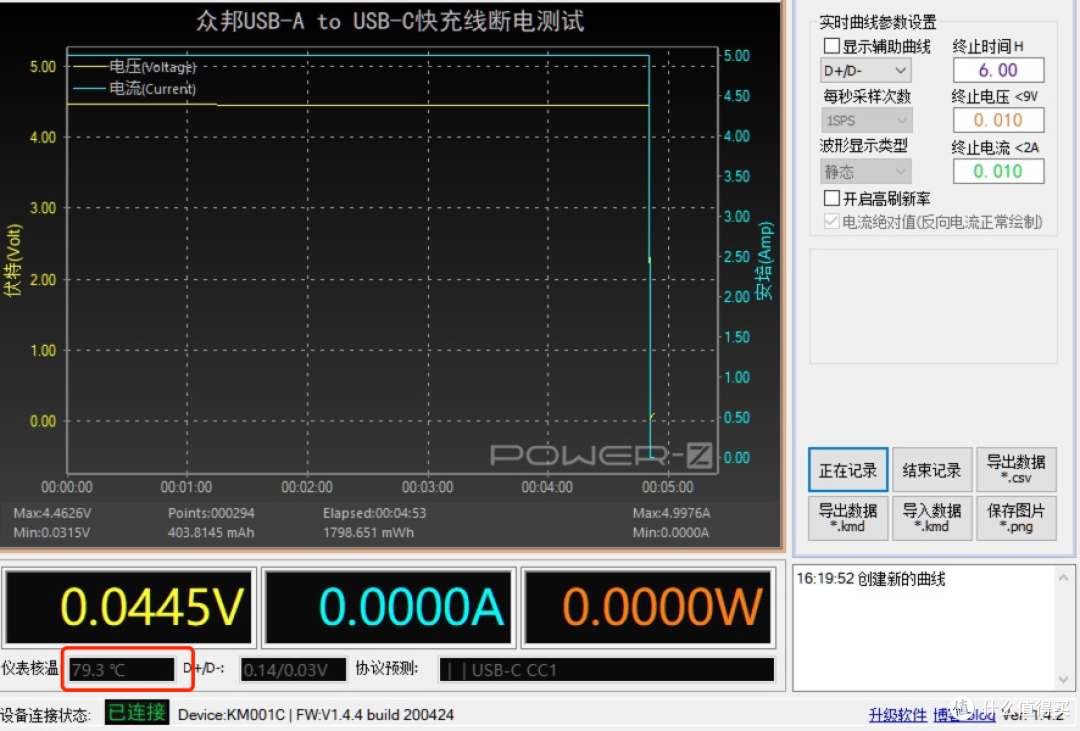Click the 电压(Voltage) legend entry

134,67
